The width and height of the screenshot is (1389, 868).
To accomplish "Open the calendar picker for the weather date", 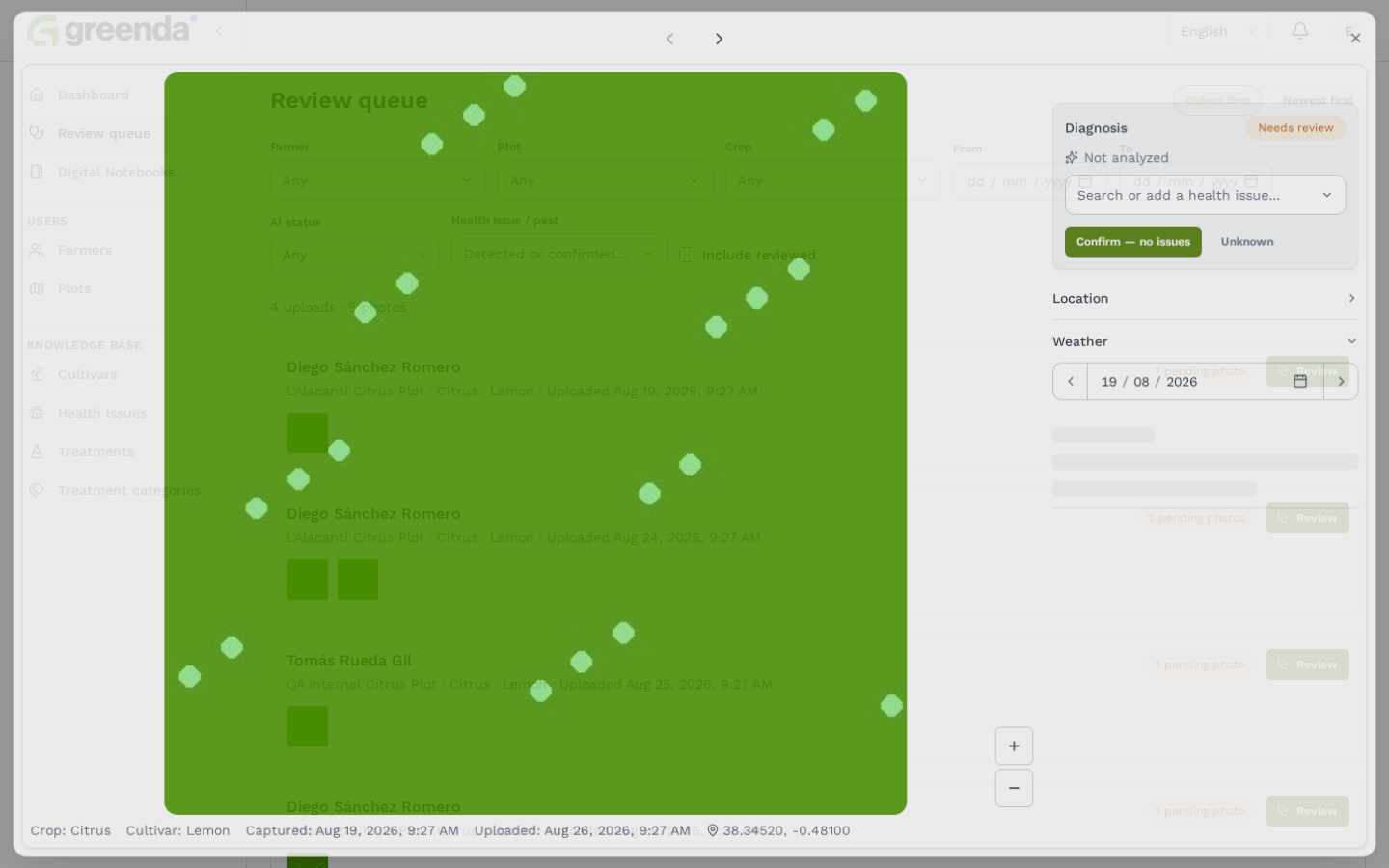I will click(1300, 381).
